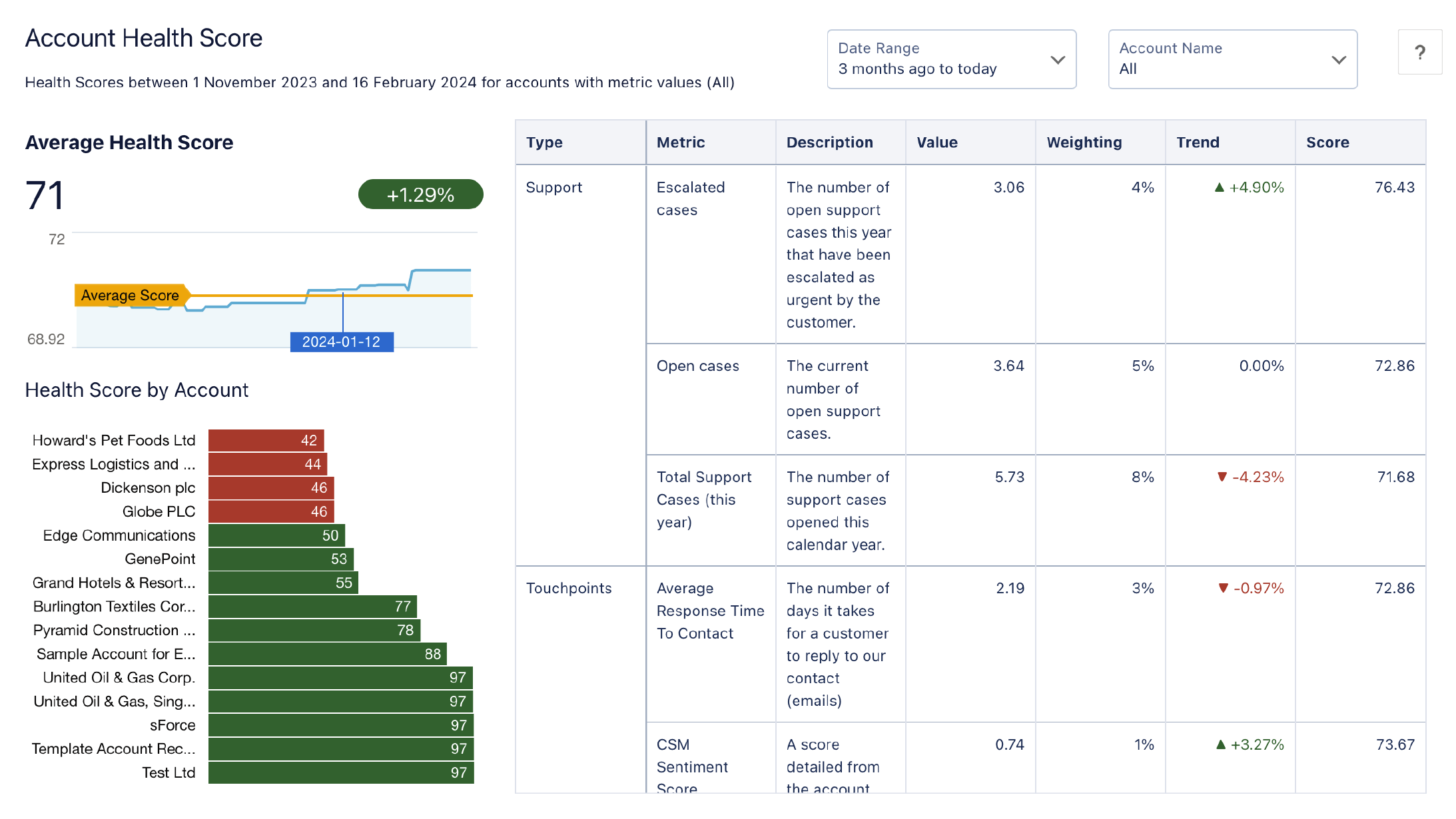Open the Escalated cases metric row
1456x819 pixels.
click(x=691, y=198)
